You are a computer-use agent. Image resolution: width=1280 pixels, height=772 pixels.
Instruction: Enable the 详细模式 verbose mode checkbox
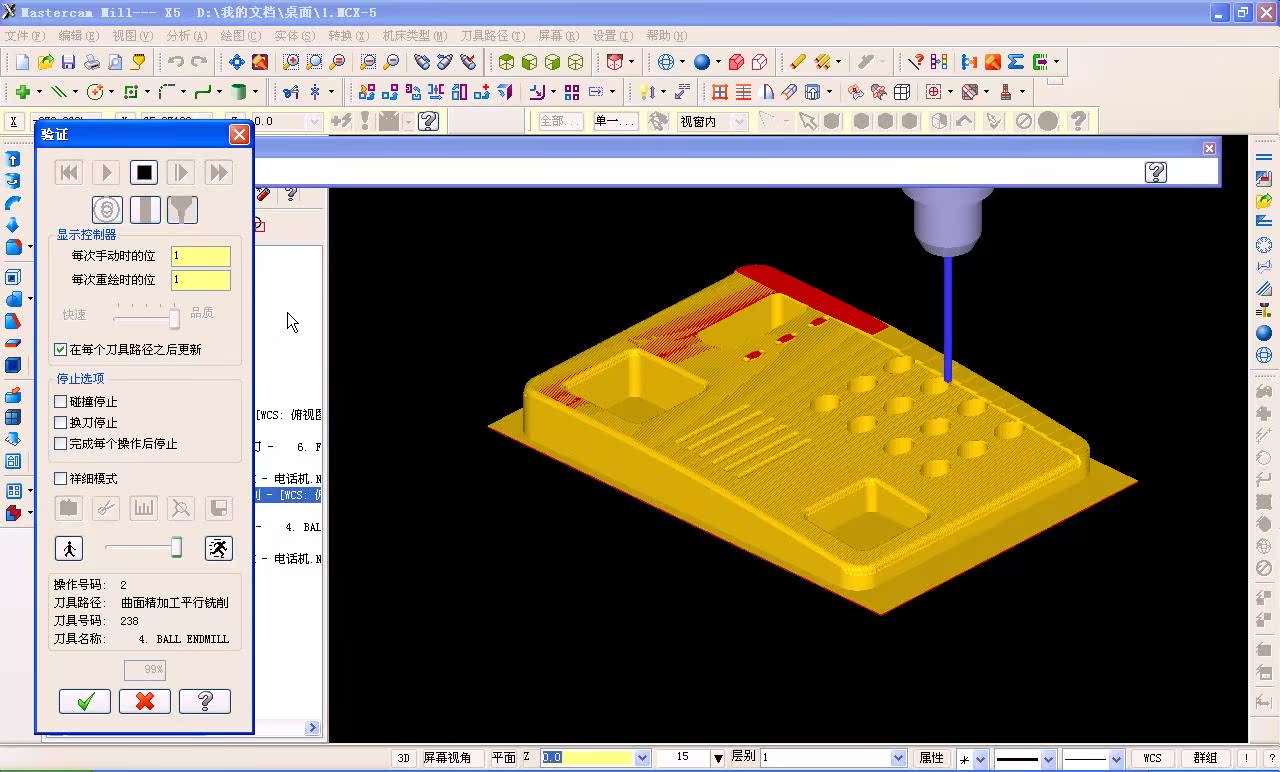61,479
